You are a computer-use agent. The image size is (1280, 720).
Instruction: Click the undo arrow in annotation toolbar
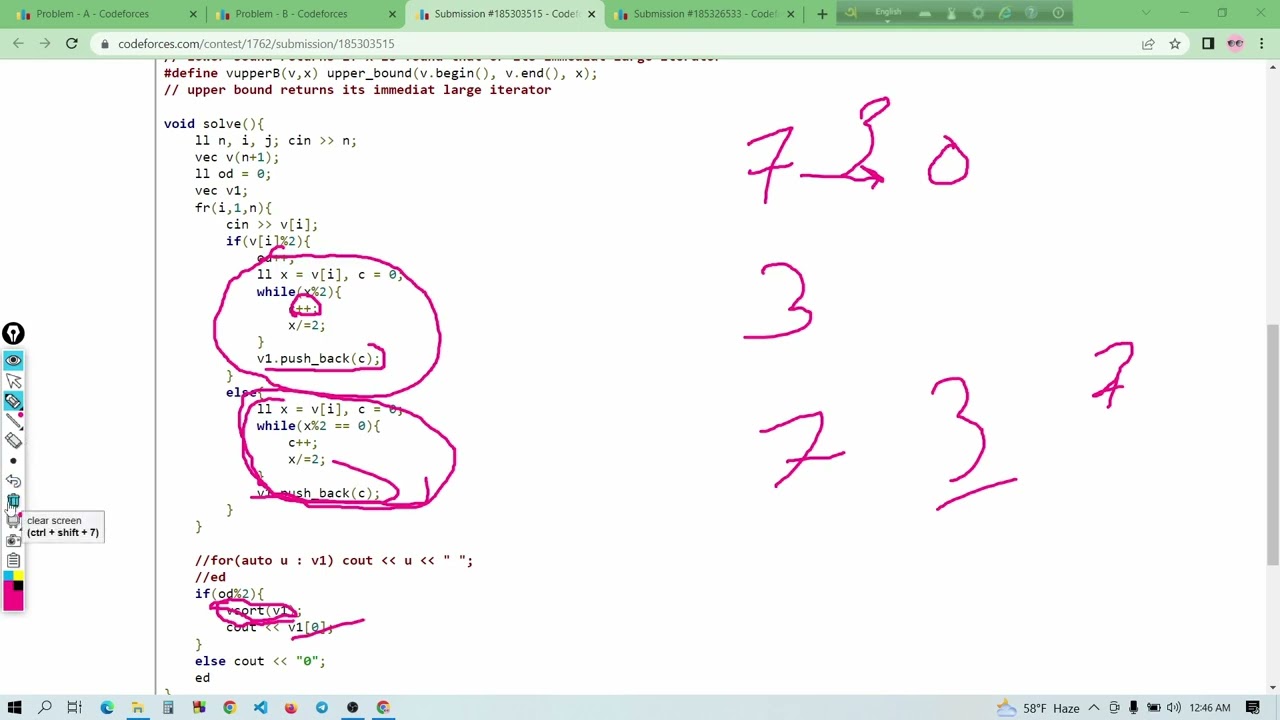pos(13,481)
